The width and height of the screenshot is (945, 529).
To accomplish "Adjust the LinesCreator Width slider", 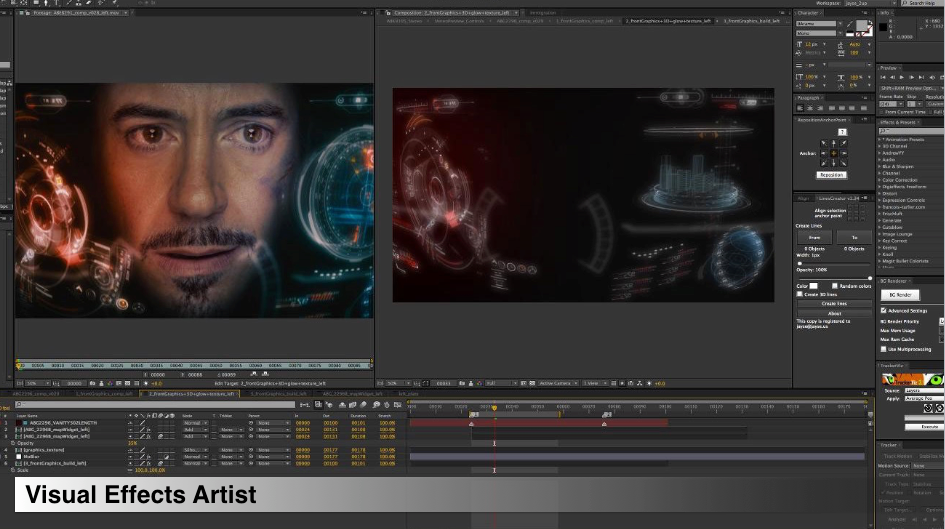I will click(834, 263).
